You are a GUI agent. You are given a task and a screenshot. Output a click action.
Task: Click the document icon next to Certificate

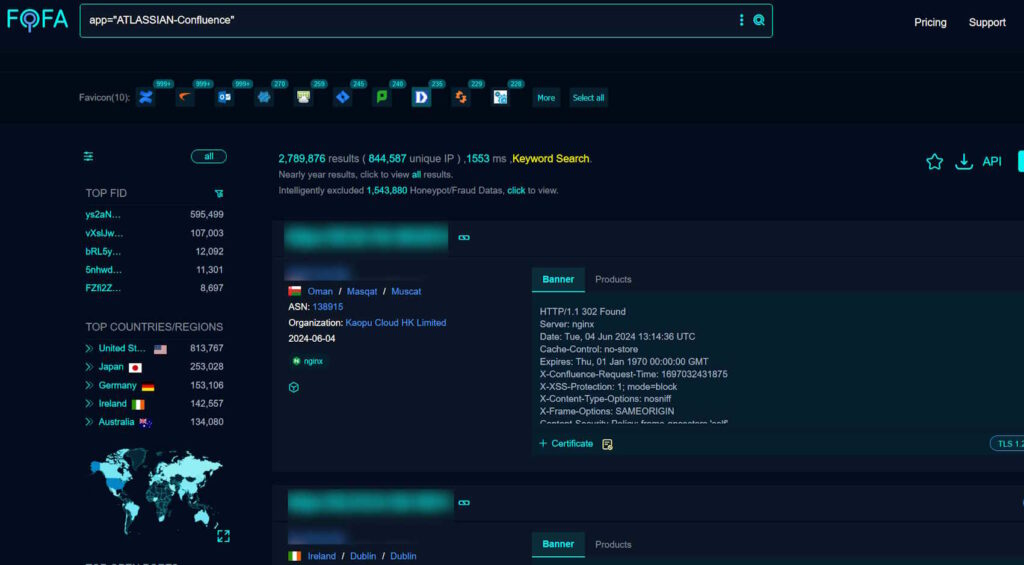point(607,444)
